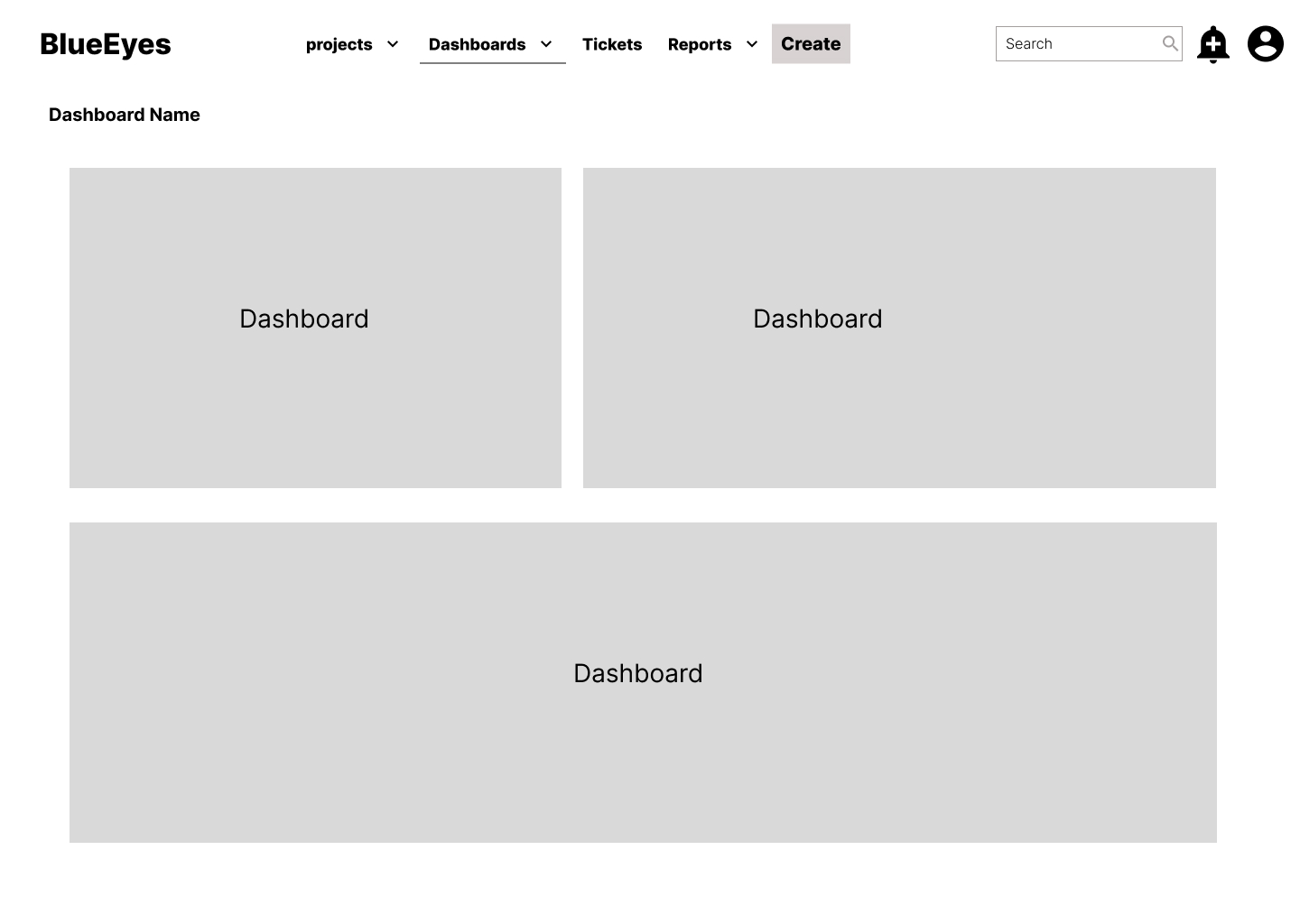Click the BlueEyes logo

[106, 44]
